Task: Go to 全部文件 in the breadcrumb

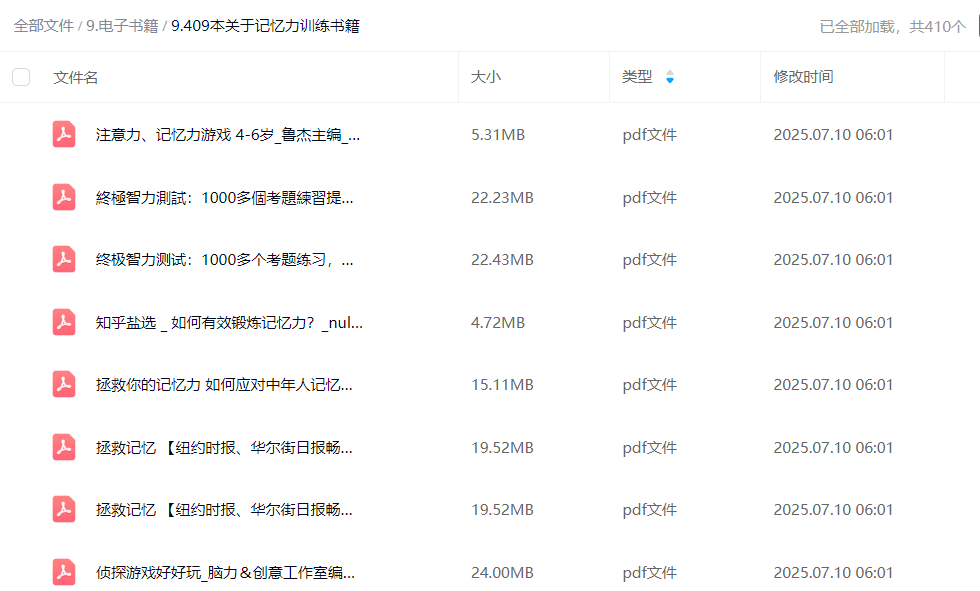Action: [x=43, y=26]
